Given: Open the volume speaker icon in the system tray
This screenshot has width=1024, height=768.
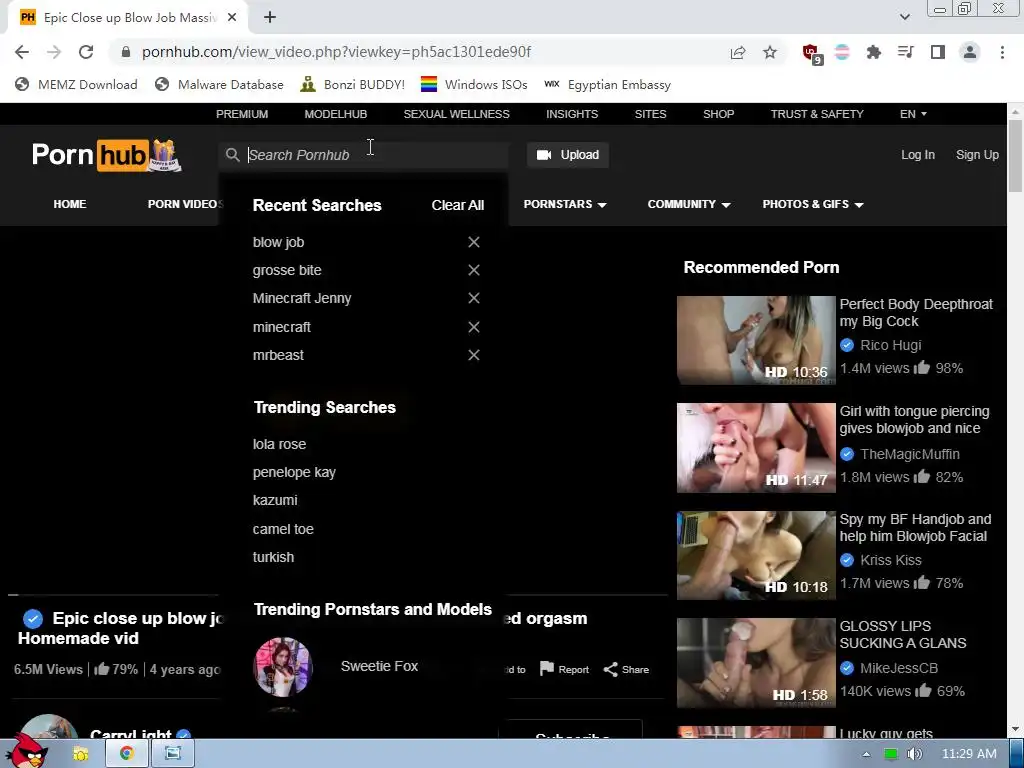Looking at the screenshot, I should tap(915, 754).
